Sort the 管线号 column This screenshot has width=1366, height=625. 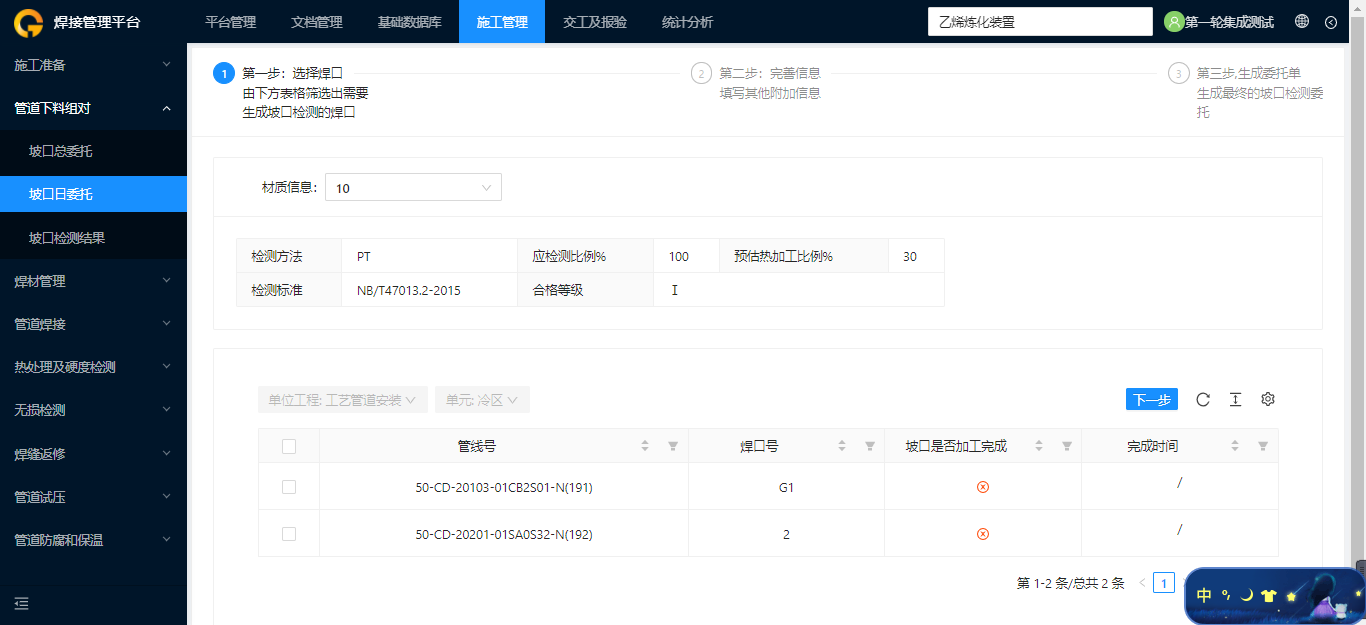tap(645, 446)
